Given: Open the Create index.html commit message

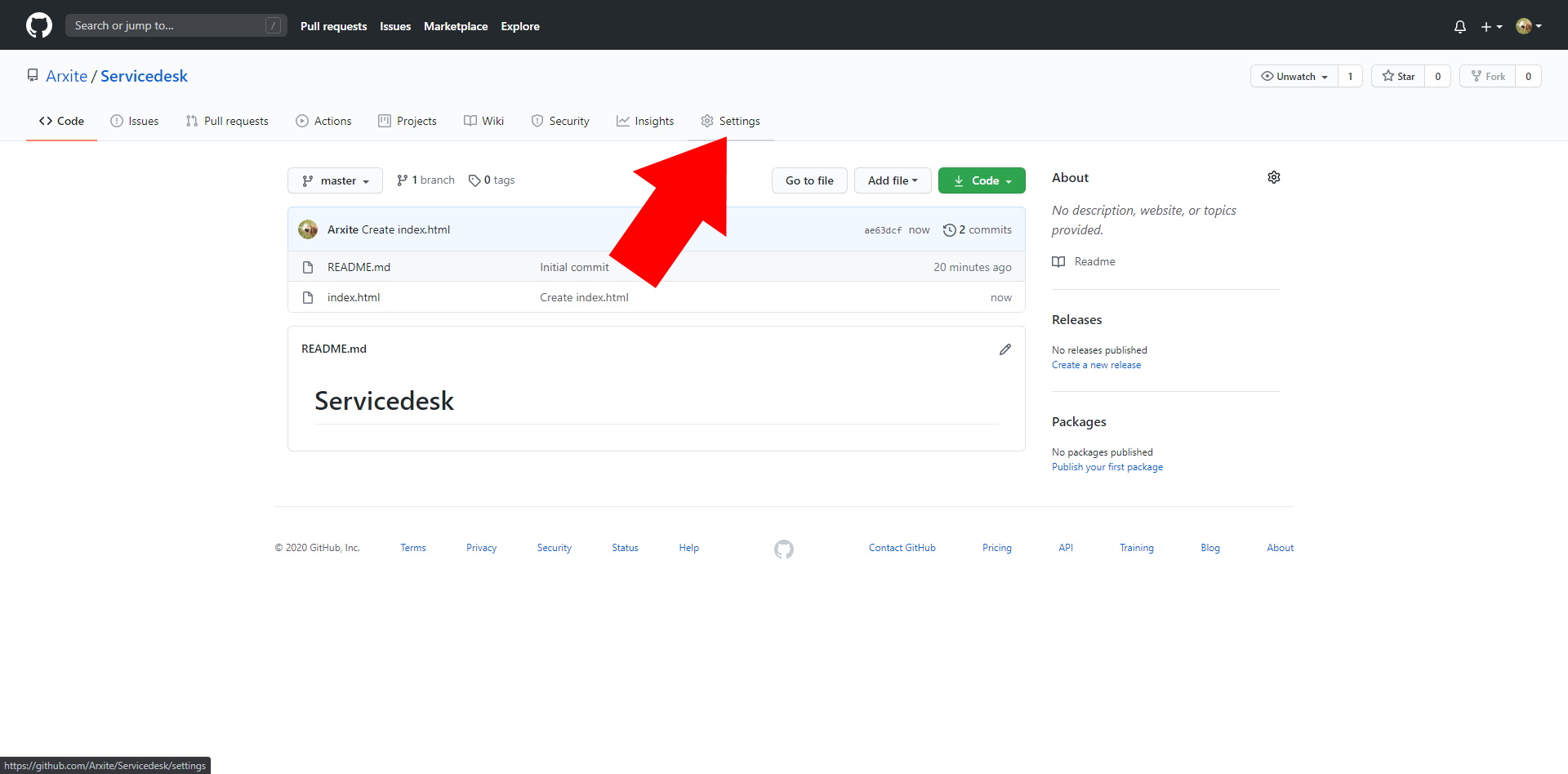Looking at the screenshot, I should (406, 229).
